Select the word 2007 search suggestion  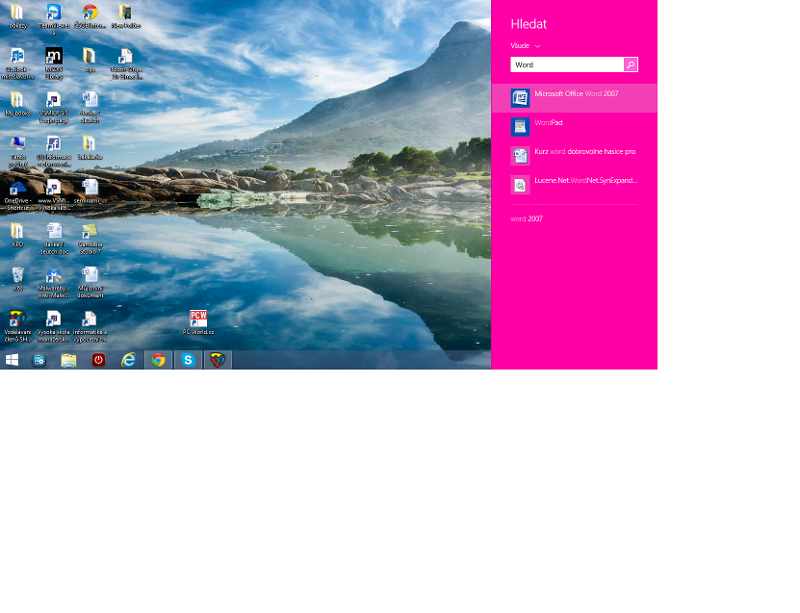(x=527, y=218)
